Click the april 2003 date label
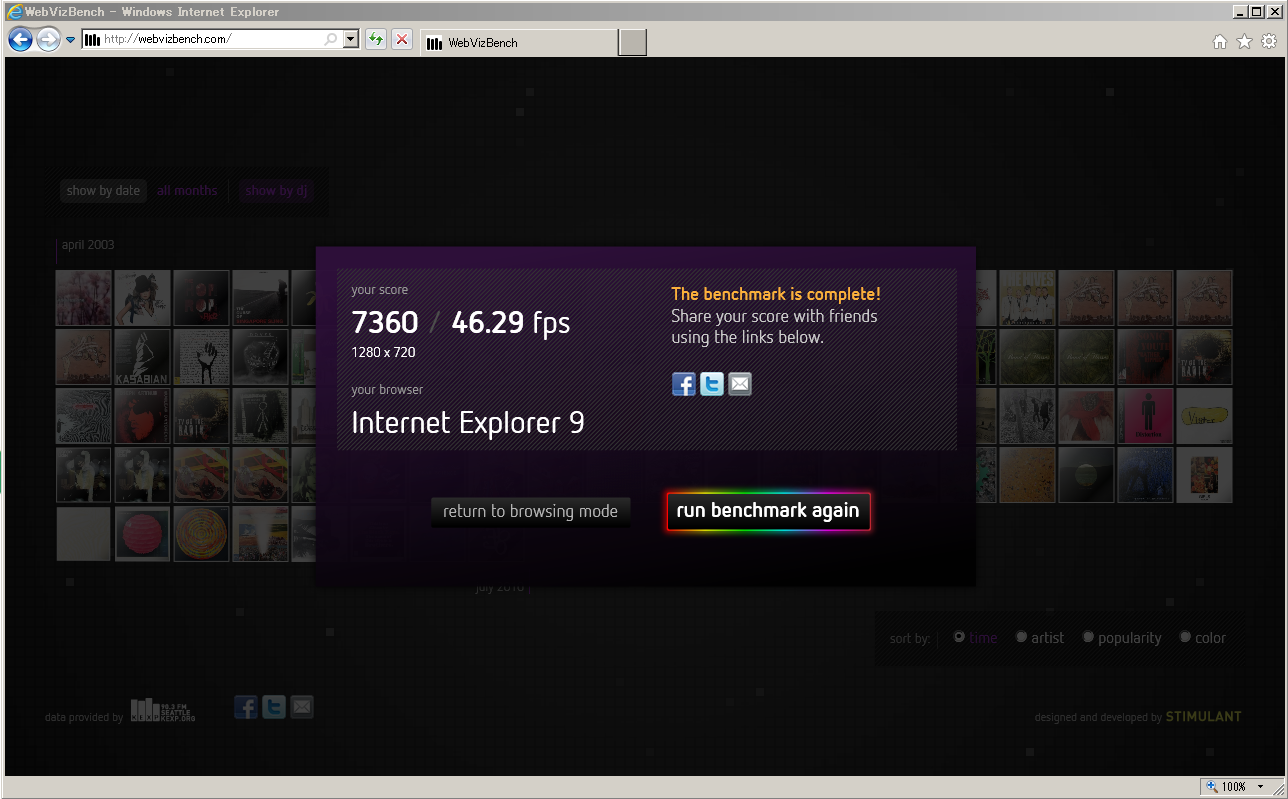The height and width of the screenshot is (799, 1288). point(88,245)
